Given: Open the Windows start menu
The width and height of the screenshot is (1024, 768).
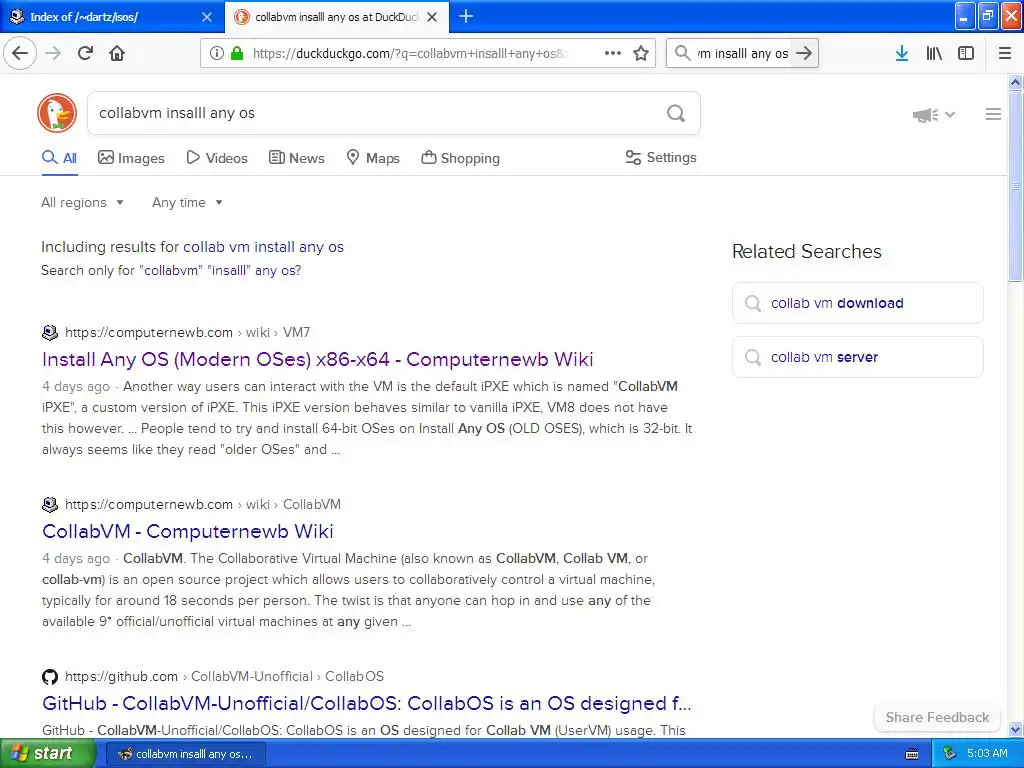Looking at the screenshot, I should pos(48,754).
